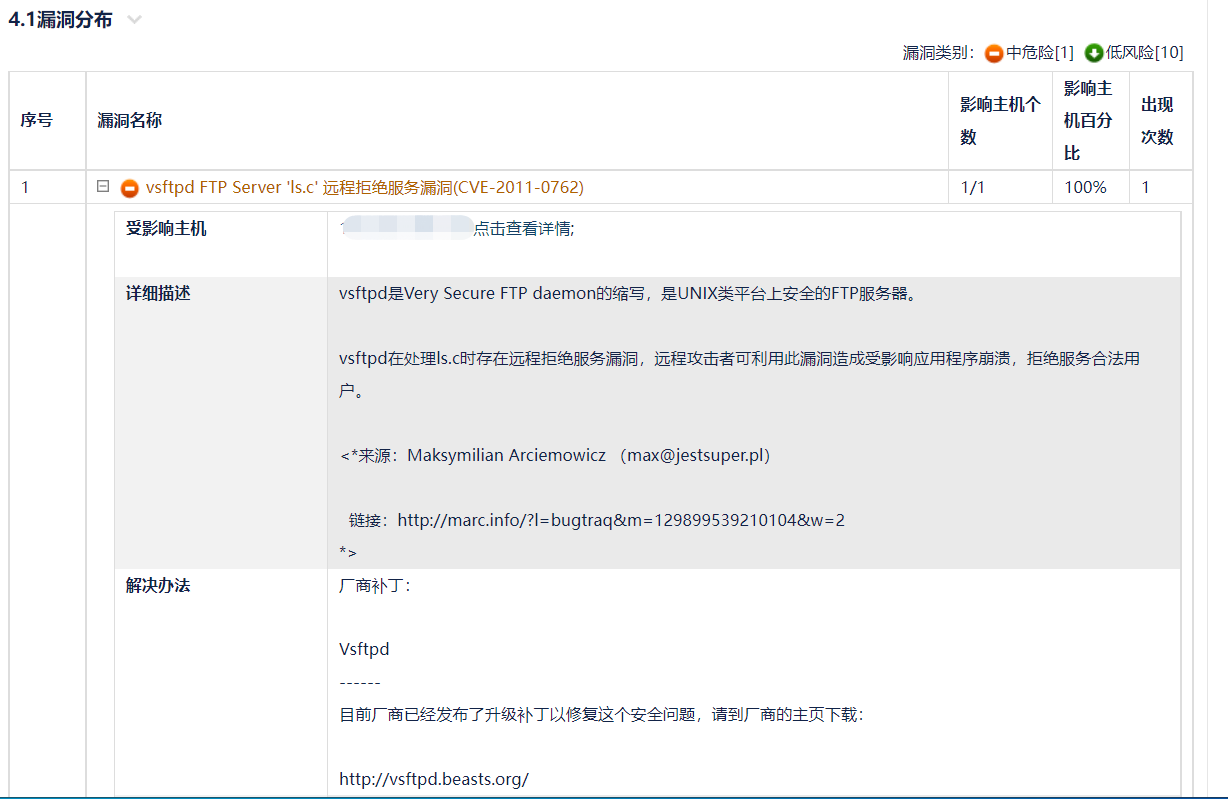The height and width of the screenshot is (799, 1228).
Task: Collapse the 4.1漏洞分布 section chevron
Action: click(135, 20)
